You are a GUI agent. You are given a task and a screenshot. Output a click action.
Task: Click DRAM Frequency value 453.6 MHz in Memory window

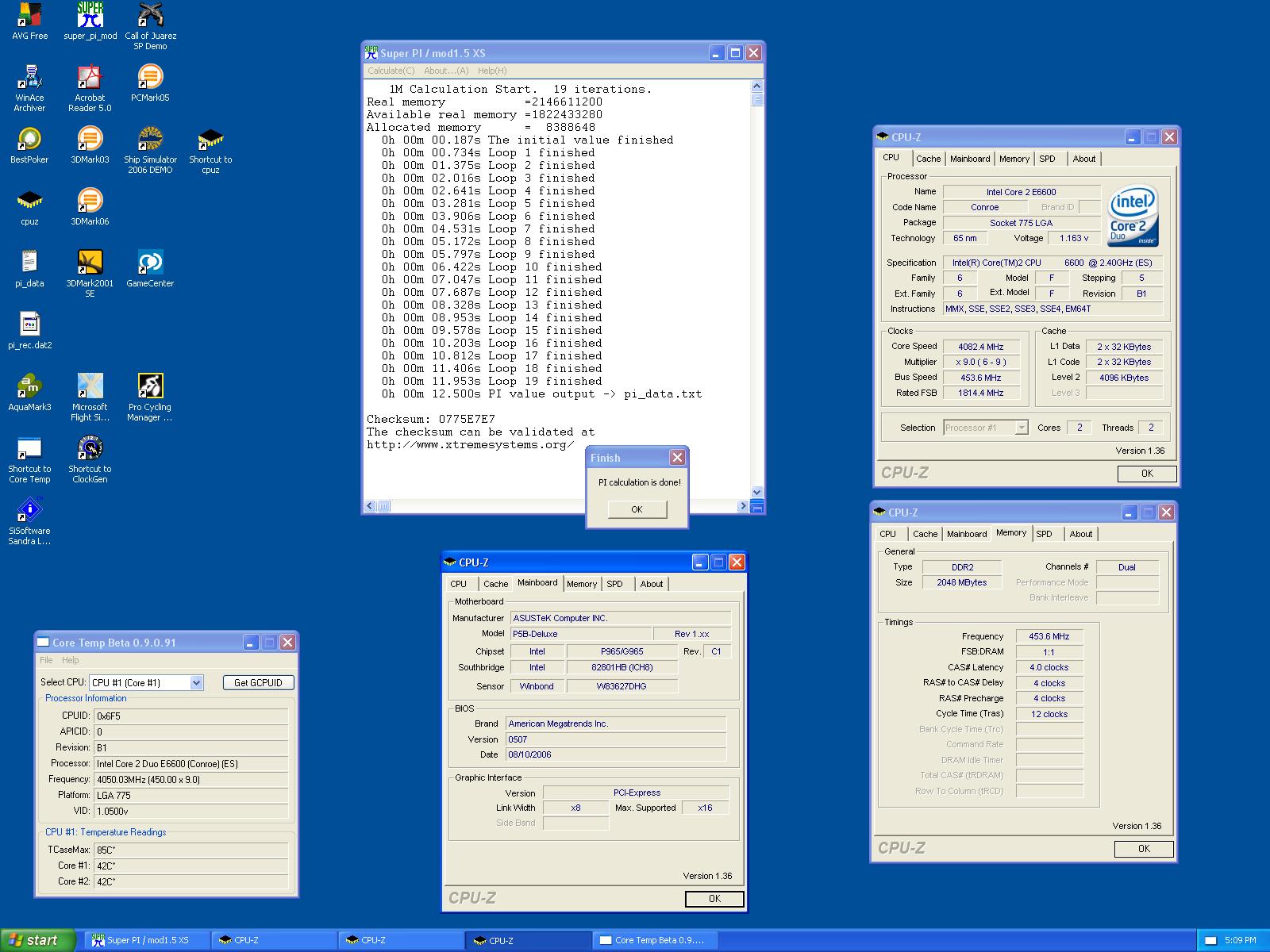point(1049,636)
